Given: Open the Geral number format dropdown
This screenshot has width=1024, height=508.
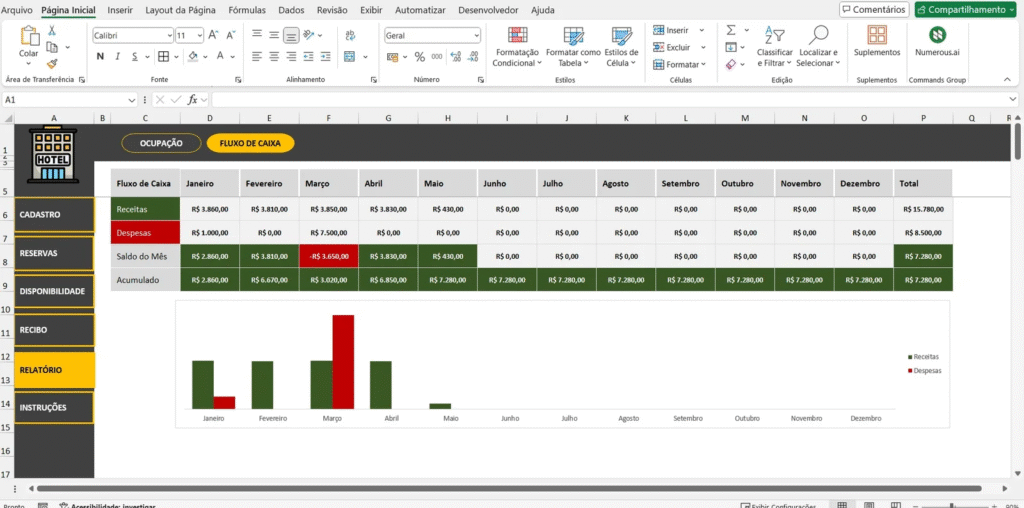Looking at the screenshot, I should (476, 35).
